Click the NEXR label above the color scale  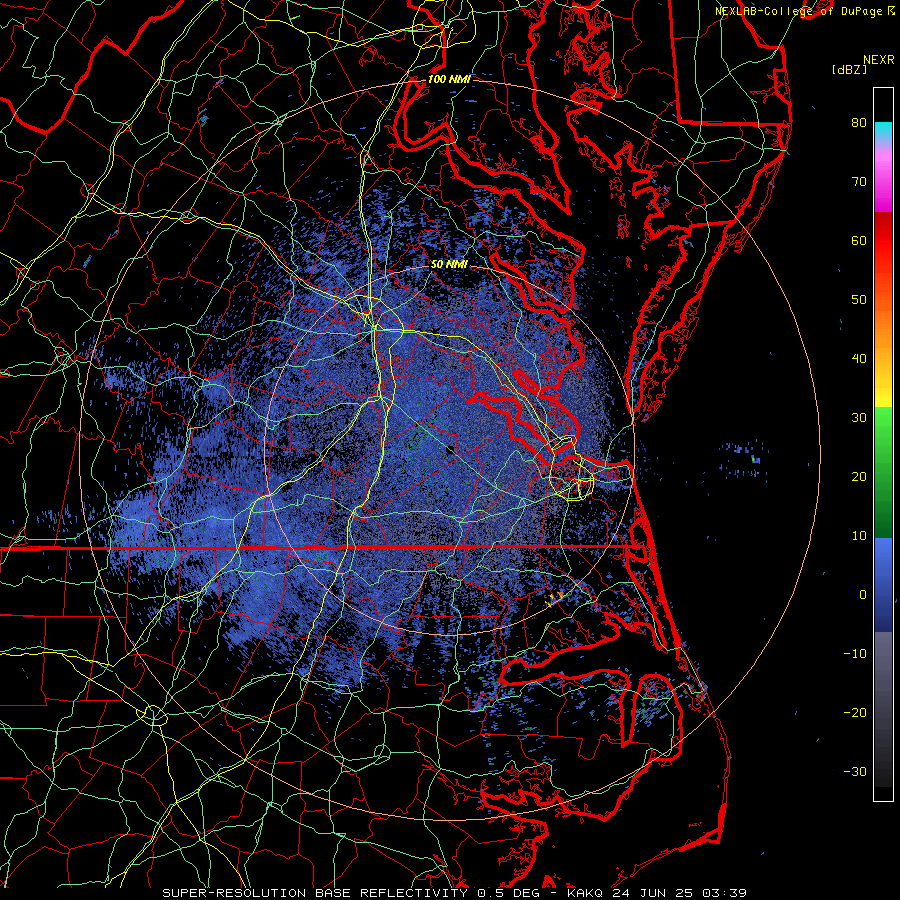click(879, 60)
